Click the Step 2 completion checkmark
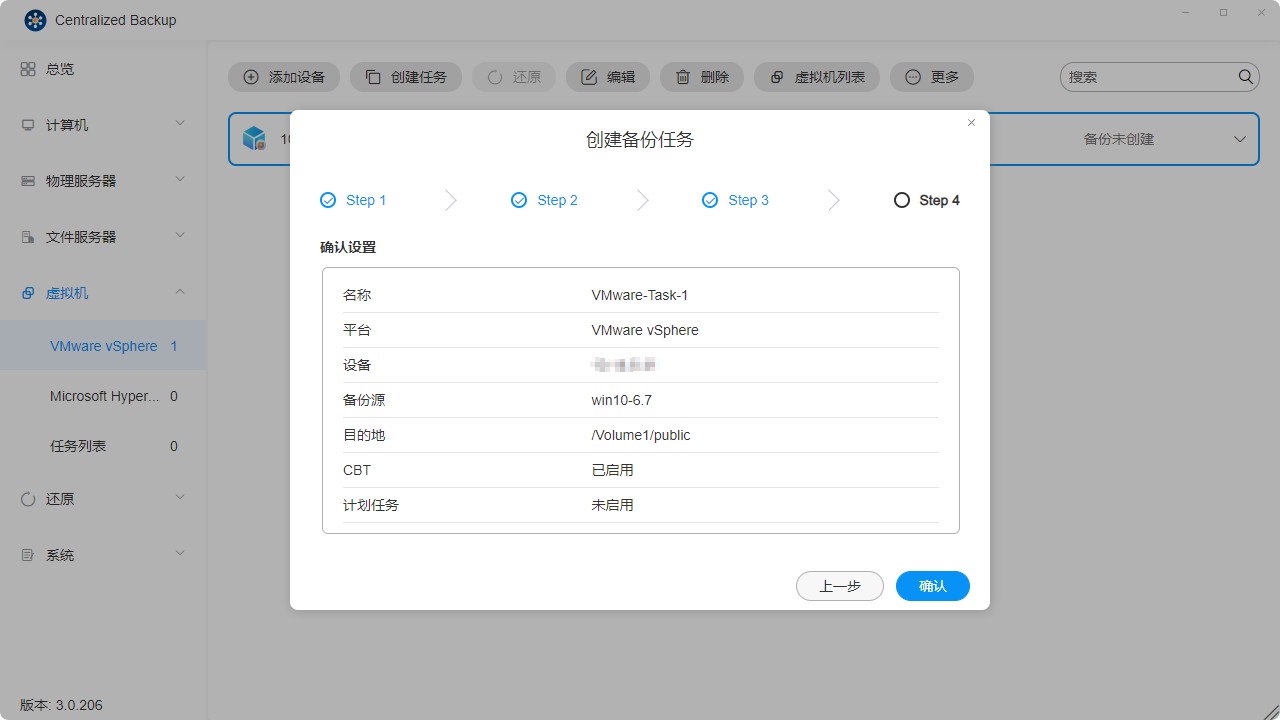Screen dimensions: 1280x720 tap(518, 200)
